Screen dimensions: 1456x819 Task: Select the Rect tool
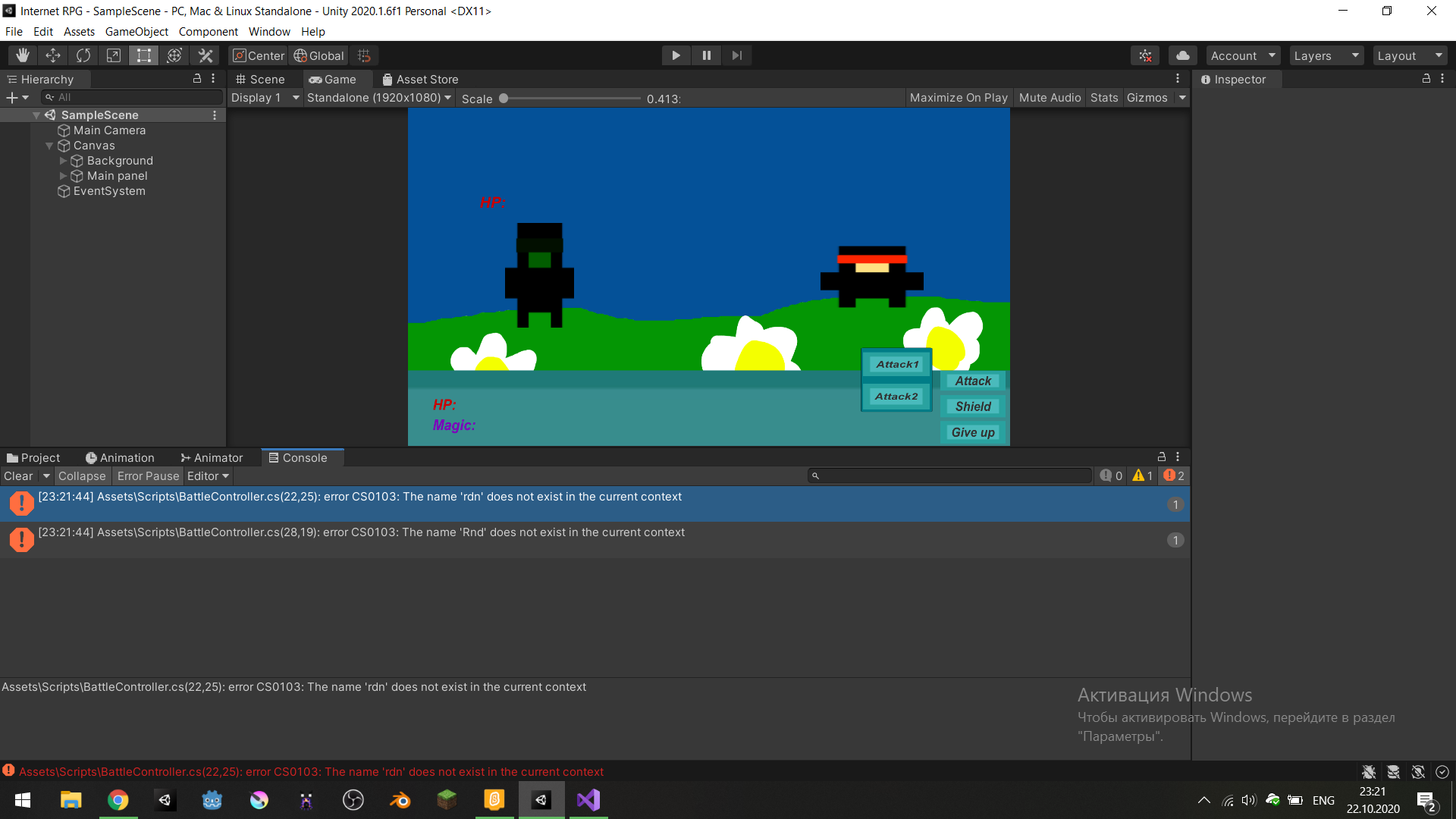click(144, 55)
